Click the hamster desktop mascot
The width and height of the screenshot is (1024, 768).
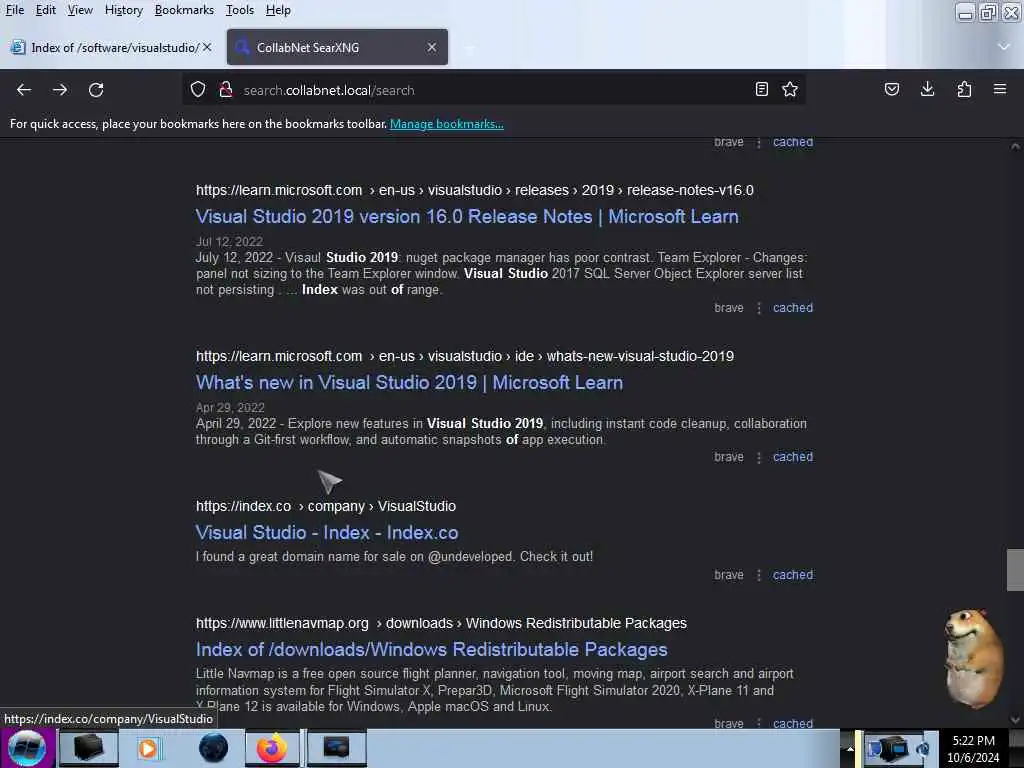click(973, 658)
